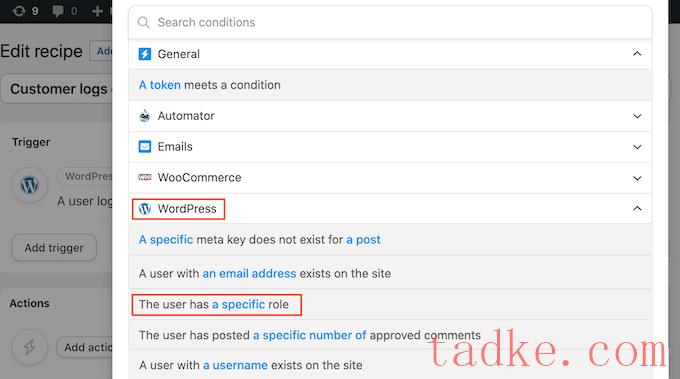This screenshot has height=379, width=680.
Task: Click the Add trigger button
Action: click(x=54, y=248)
